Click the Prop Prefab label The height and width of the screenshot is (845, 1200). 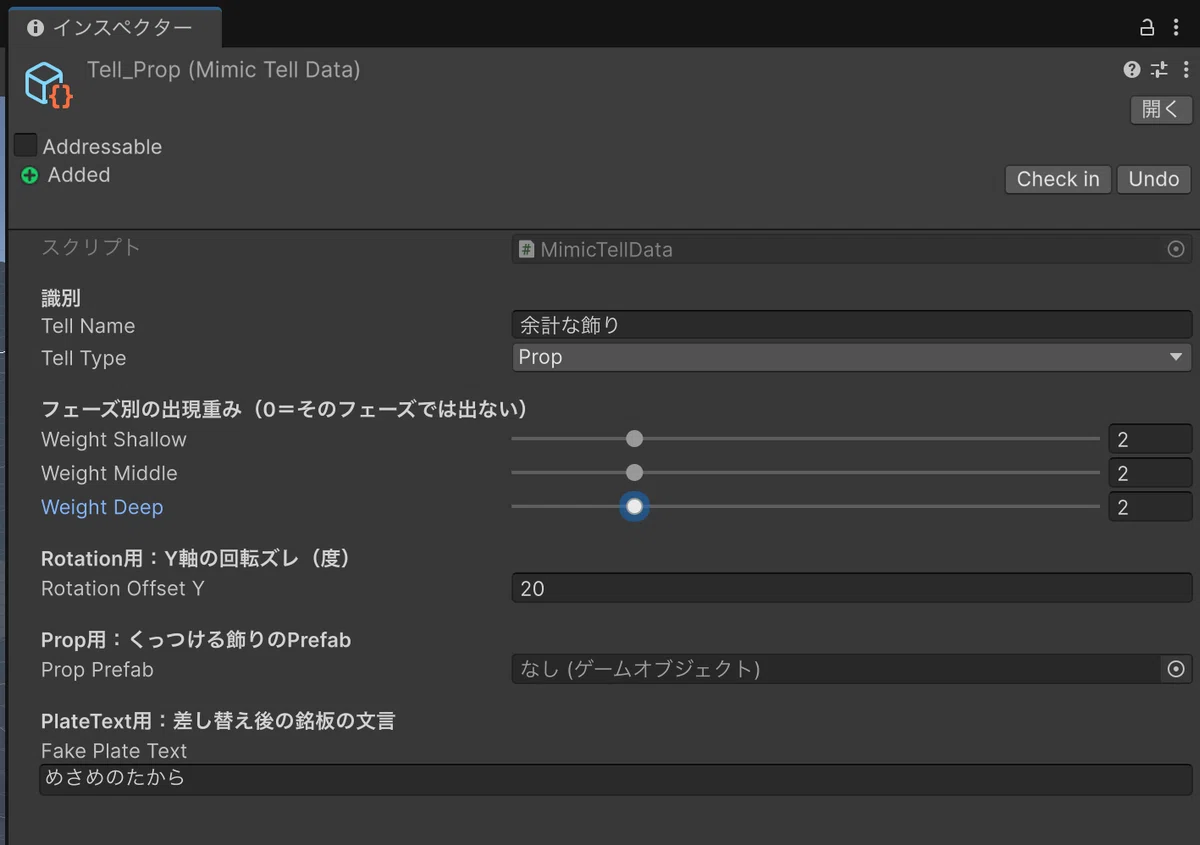pyautogui.click(x=97, y=670)
